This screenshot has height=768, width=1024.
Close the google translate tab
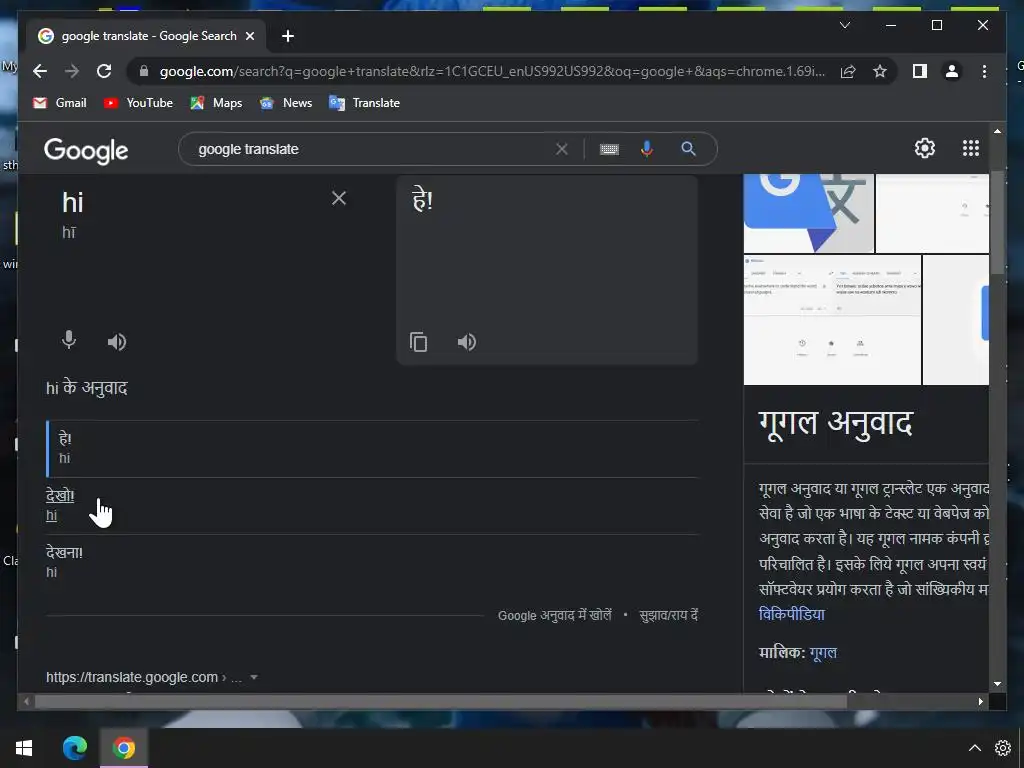point(249,36)
